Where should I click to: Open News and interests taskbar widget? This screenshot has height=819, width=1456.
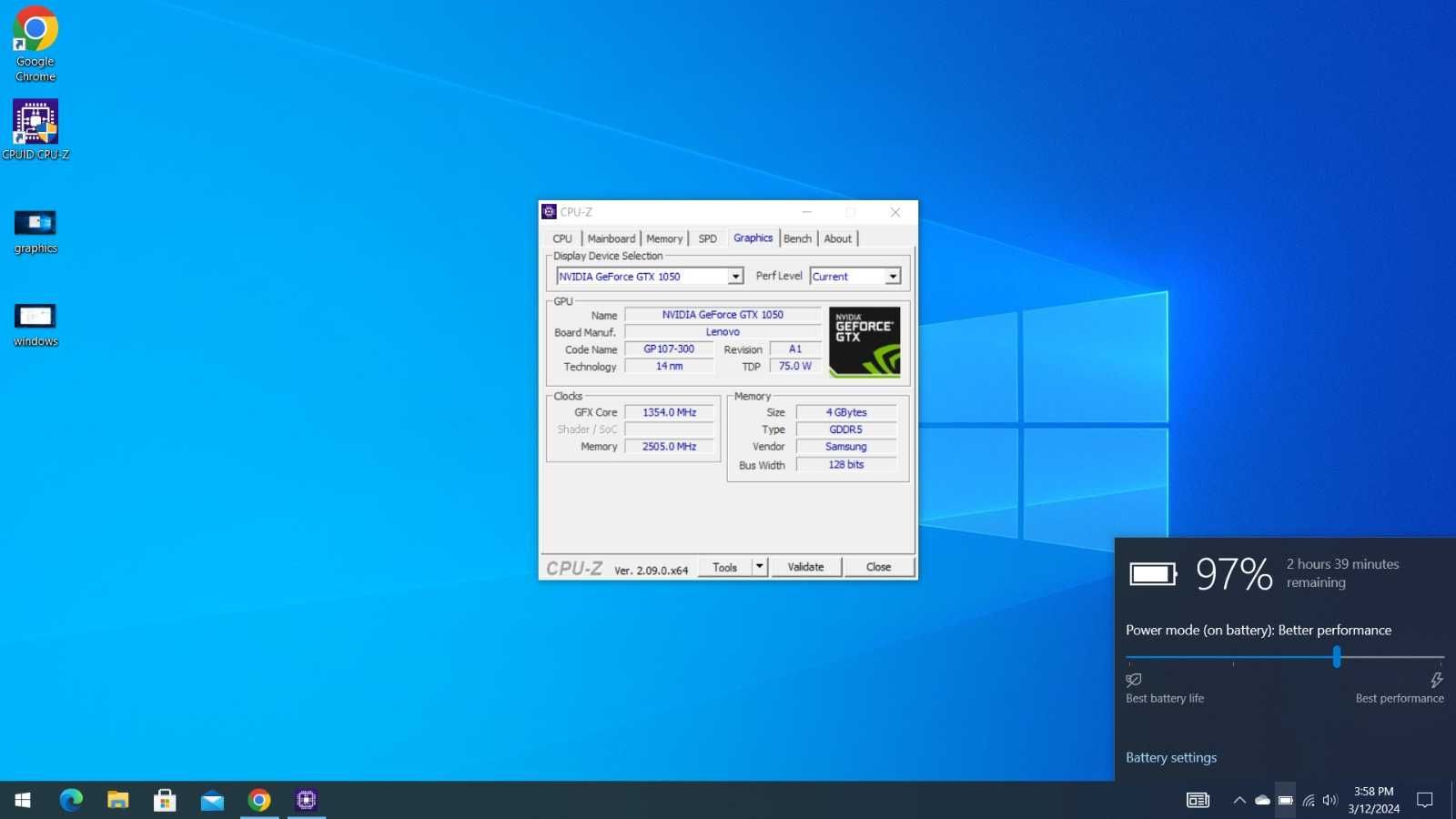pyautogui.click(x=1198, y=800)
